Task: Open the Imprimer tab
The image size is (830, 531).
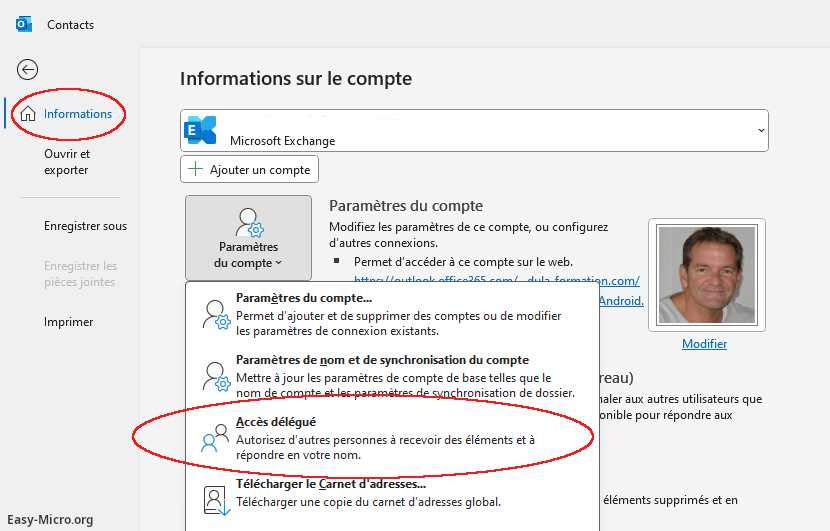Action: [x=68, y=322]
